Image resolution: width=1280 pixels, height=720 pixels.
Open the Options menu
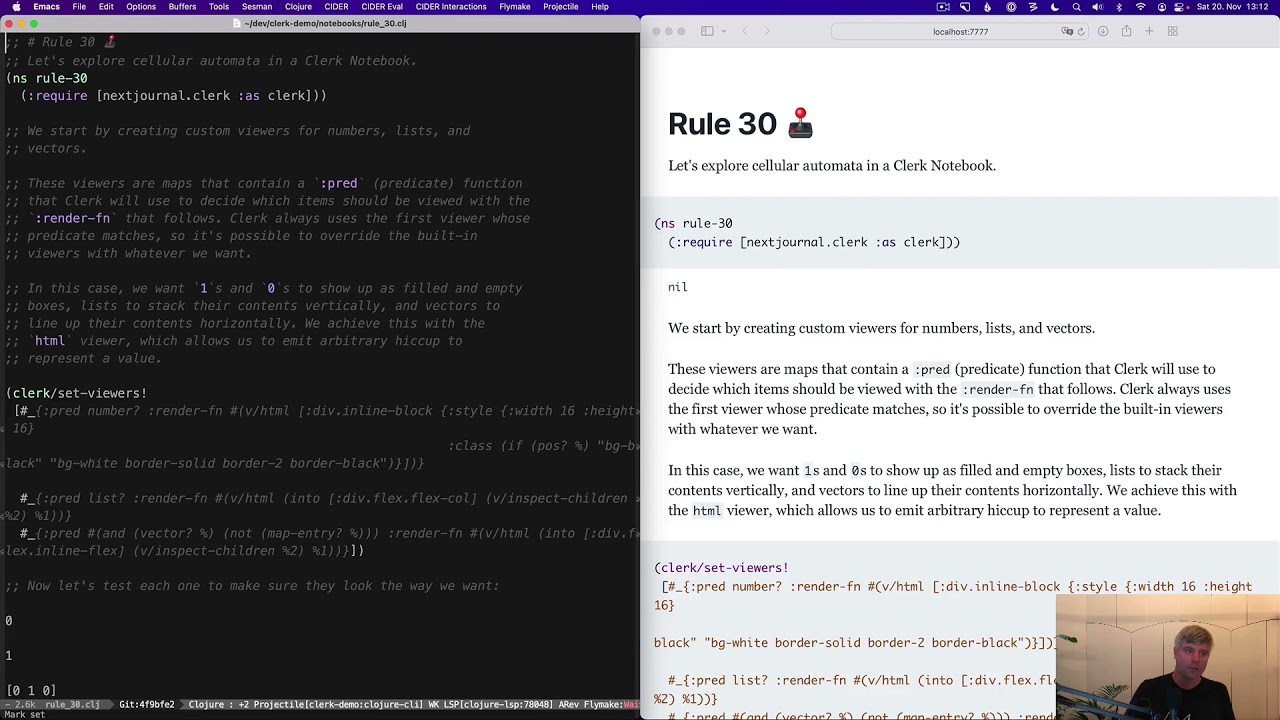pyautogui.click(x=141, y=7)
